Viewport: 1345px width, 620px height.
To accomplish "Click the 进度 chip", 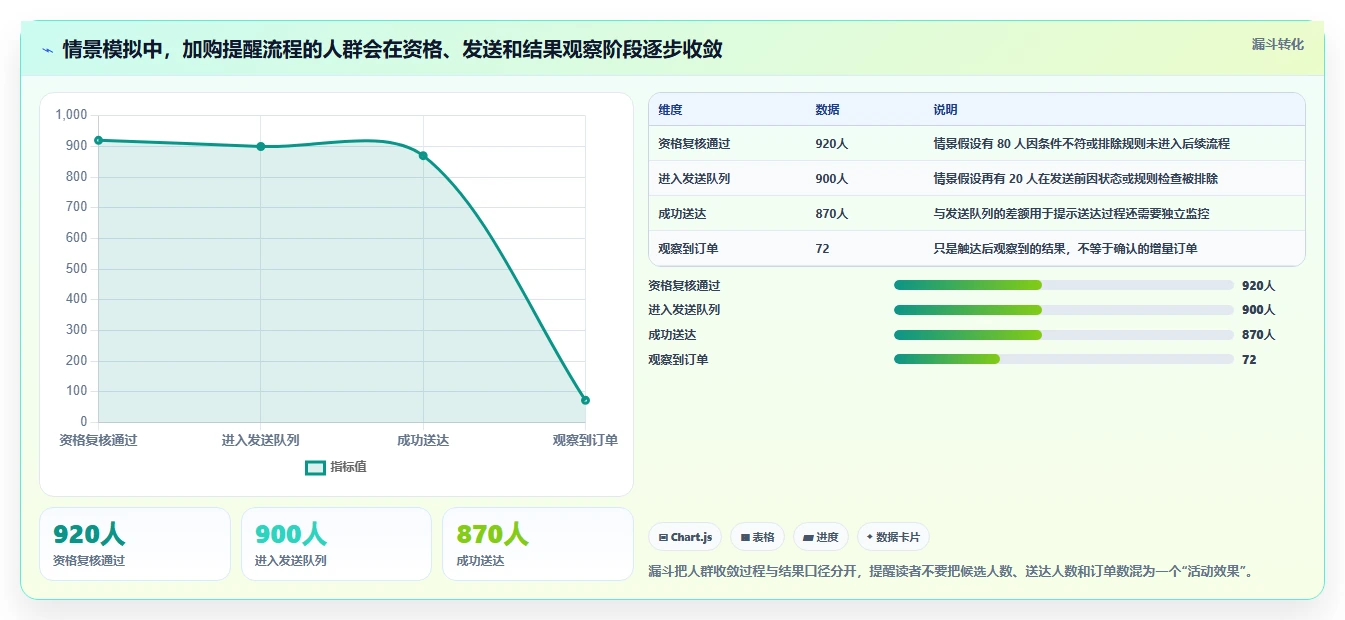I will click(820, 537).
